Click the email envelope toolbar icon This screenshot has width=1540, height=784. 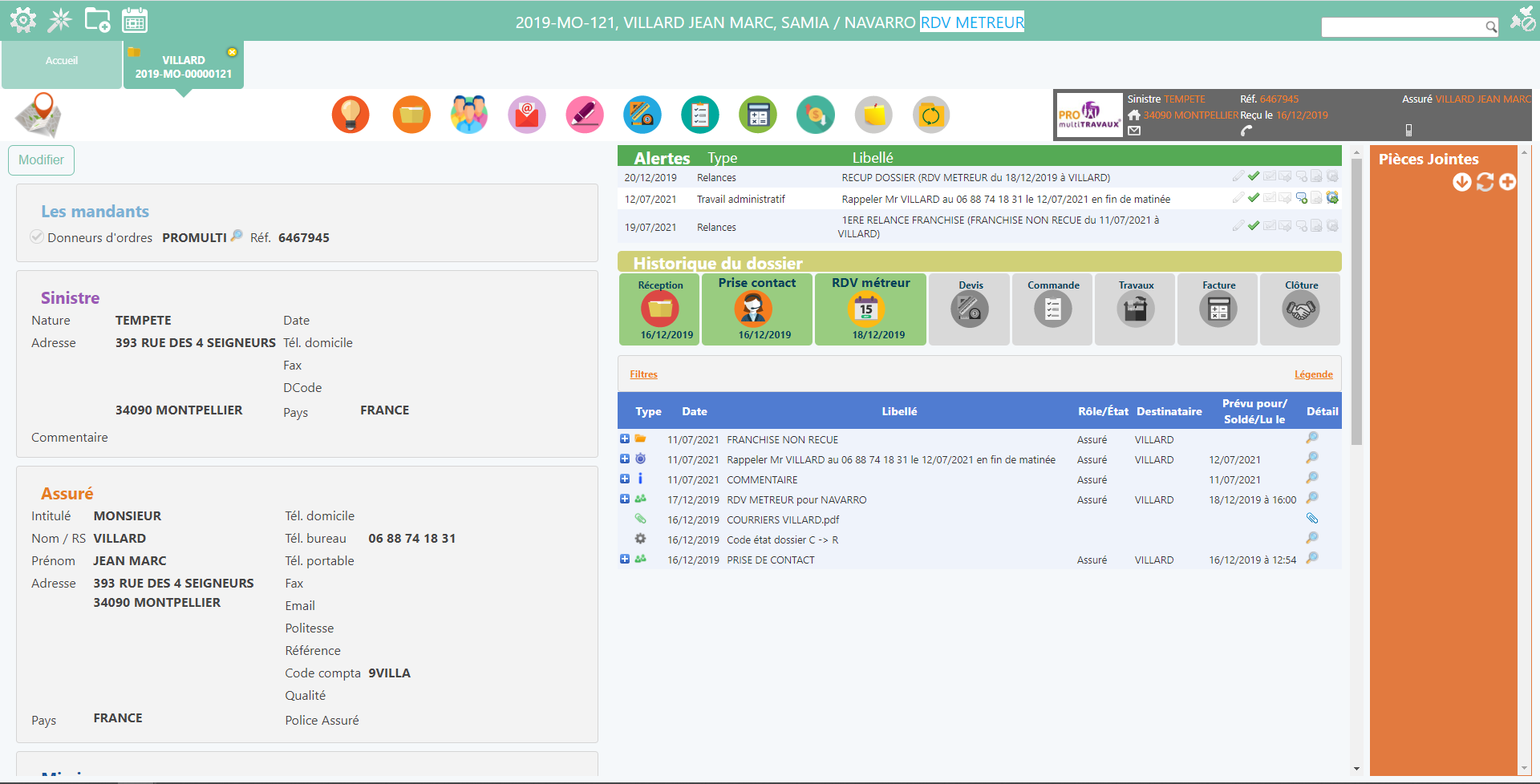point(526,115)
